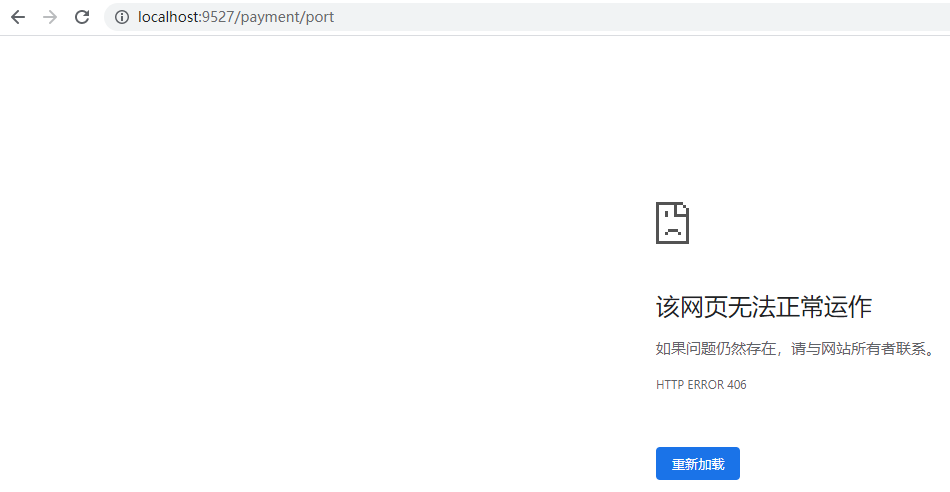
Task: Select the HTTP ERROR 406 text
Action: pyautogui.click(x=701, y=385)
